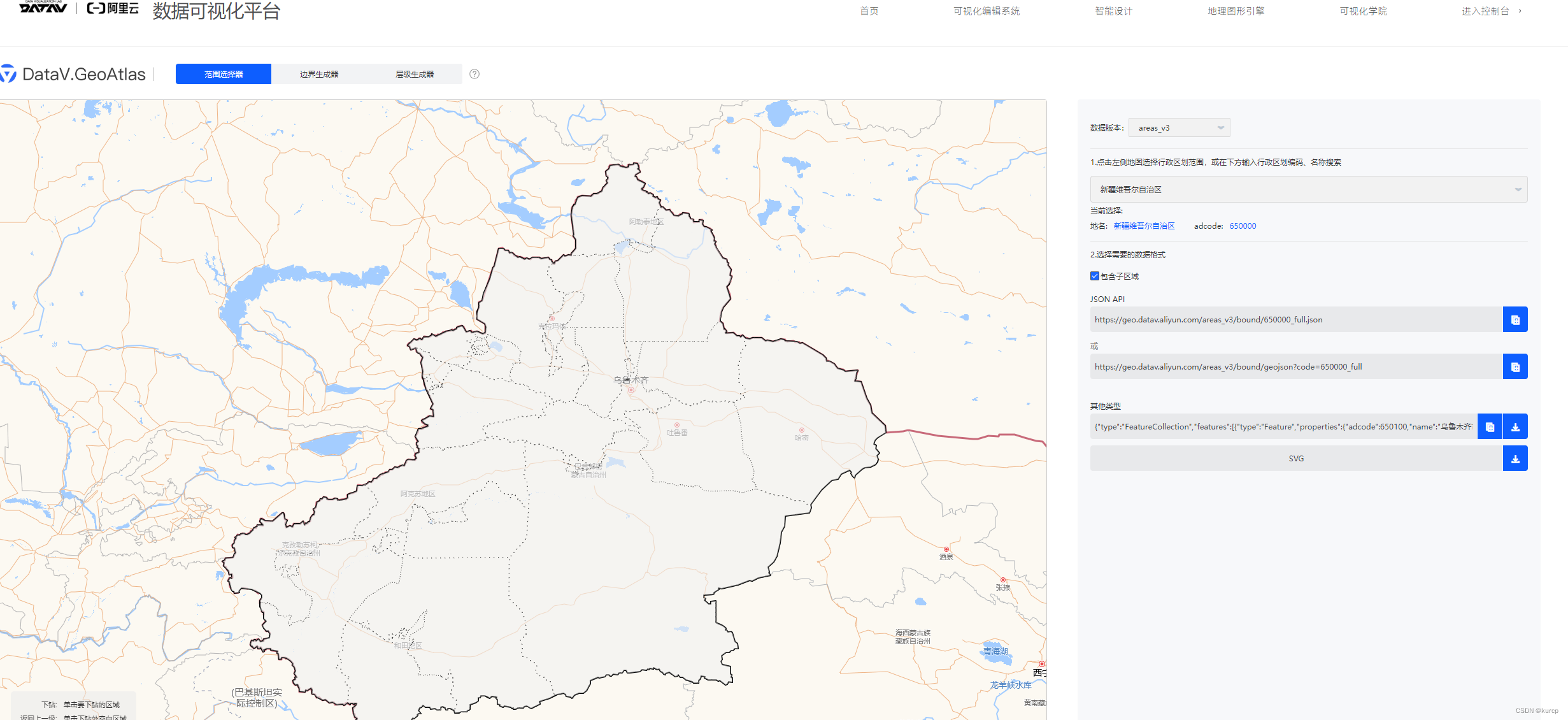Switch to the 边界生成器 tab
Screen dimensions: 1568x720
pyautogui.click(x=319, y=74)
